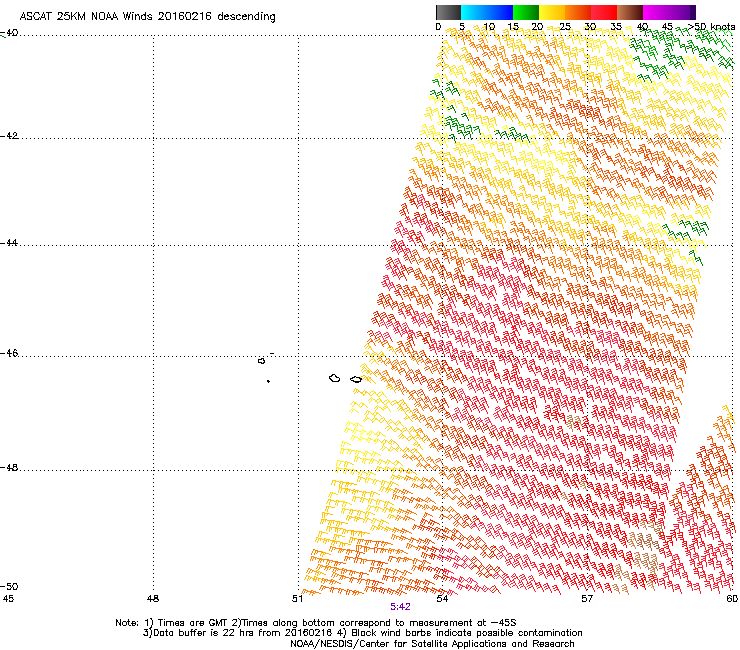
Task: Click the '57' longitude axis label
Action: tap(587, 599)
